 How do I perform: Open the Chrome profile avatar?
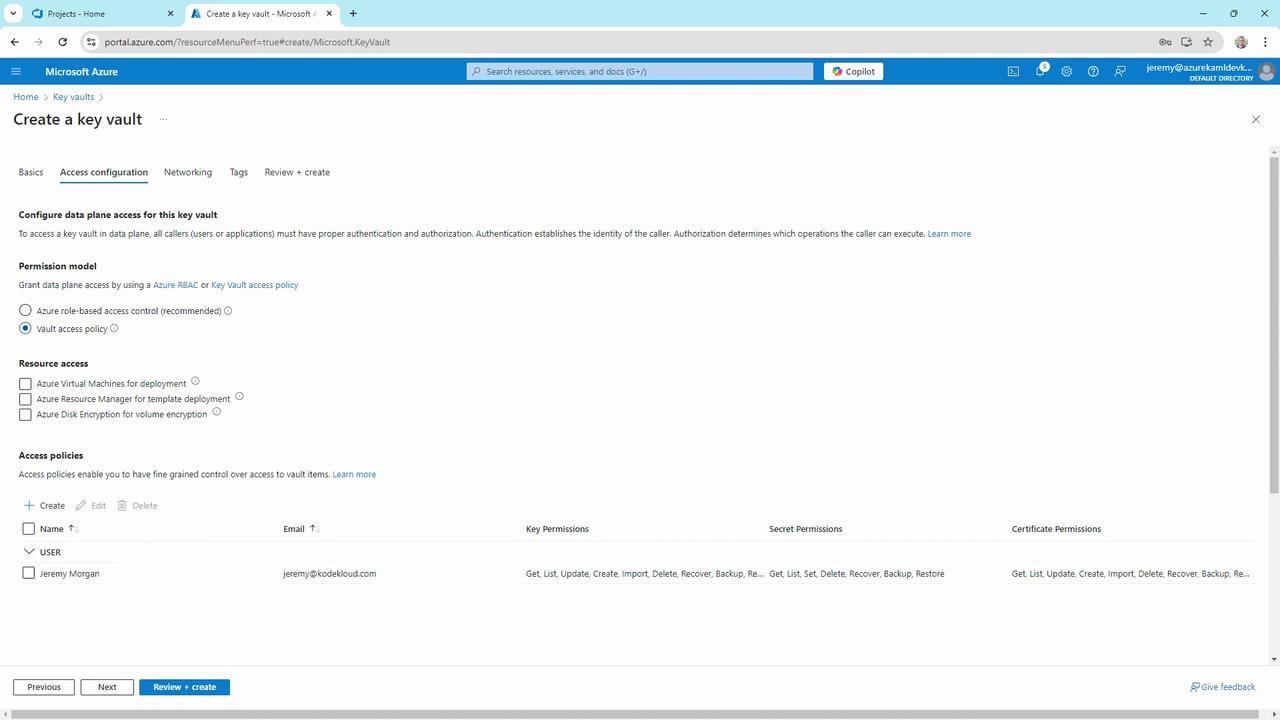[1241, 42]
